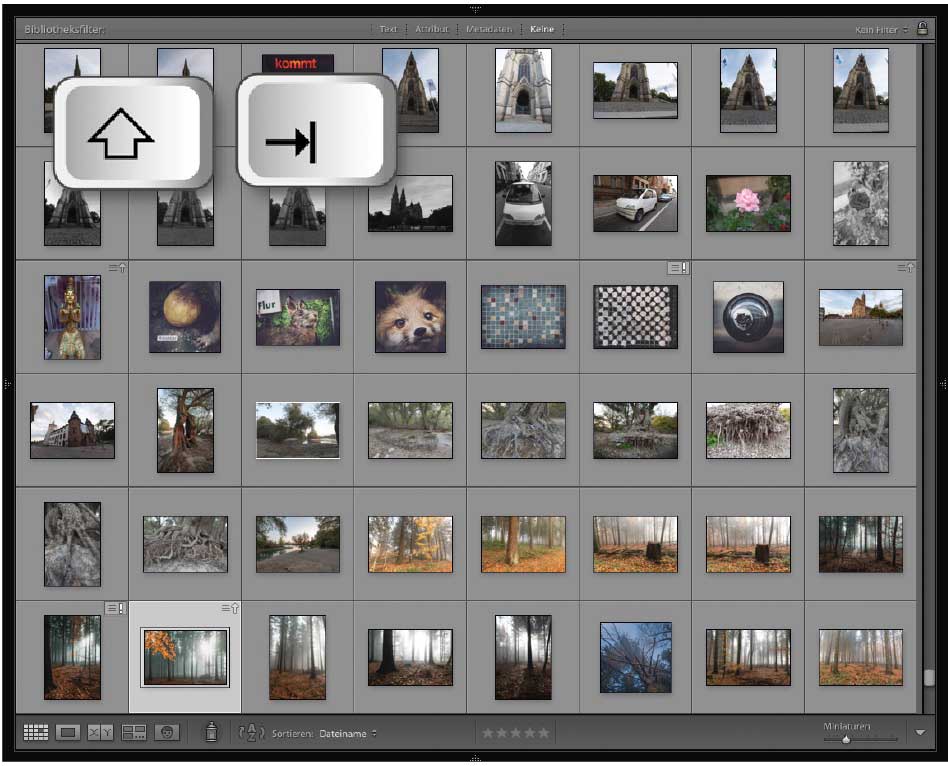
Task: Toggle the left panel with the left-edge arrow
Action: tap(7, 383)
